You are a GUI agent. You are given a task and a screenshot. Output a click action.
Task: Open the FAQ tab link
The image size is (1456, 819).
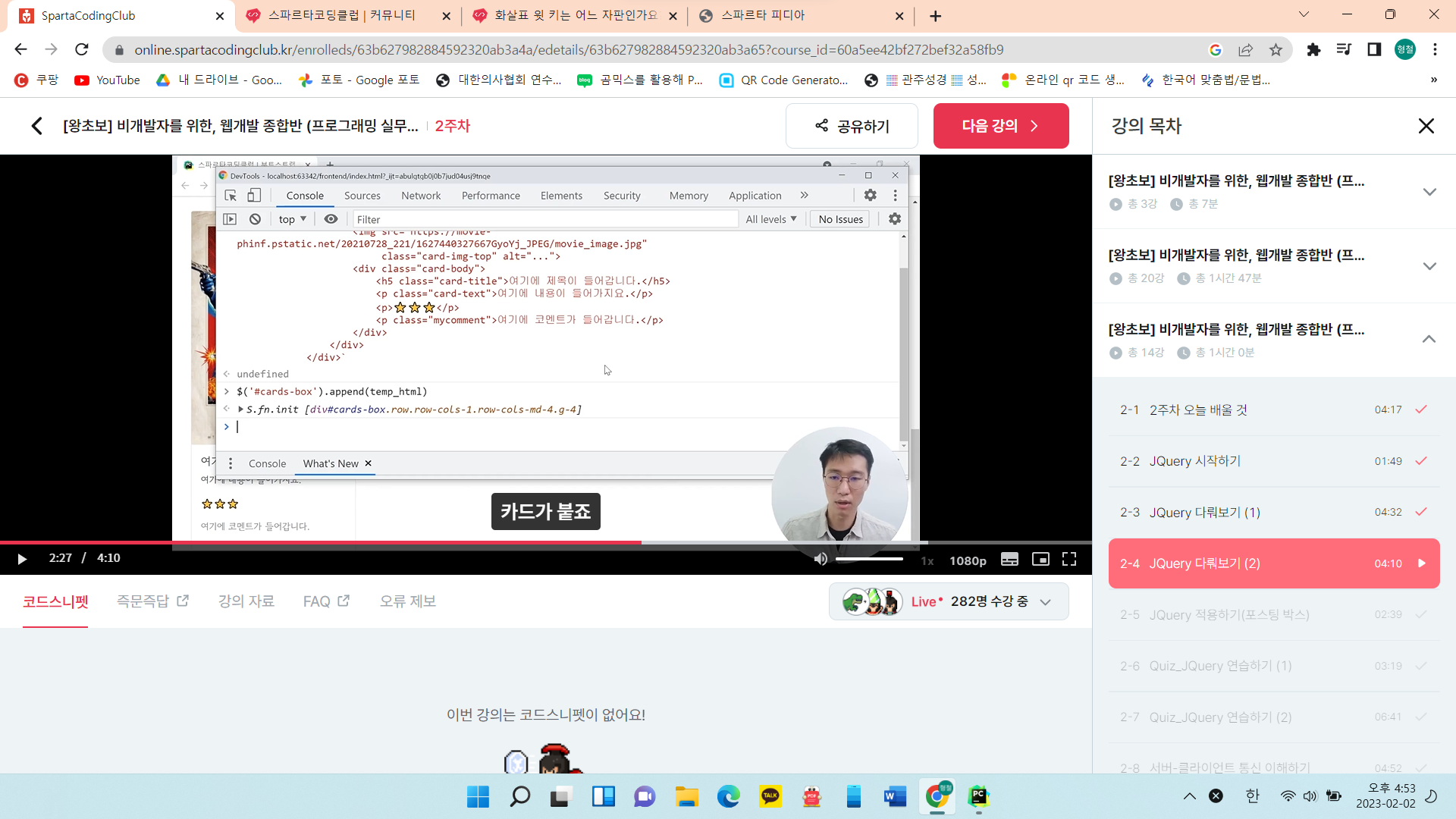pyautogui.click(x=326, y=601)
